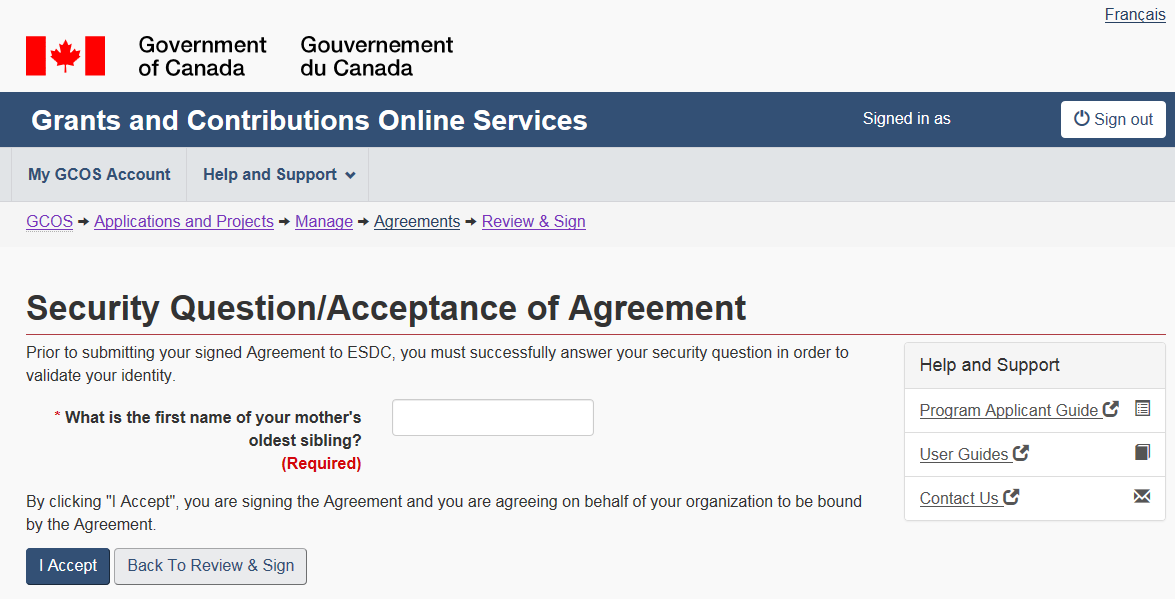Click the Canada flag logo
This screenshot has height=599, width=1175.
pos(66,56)
